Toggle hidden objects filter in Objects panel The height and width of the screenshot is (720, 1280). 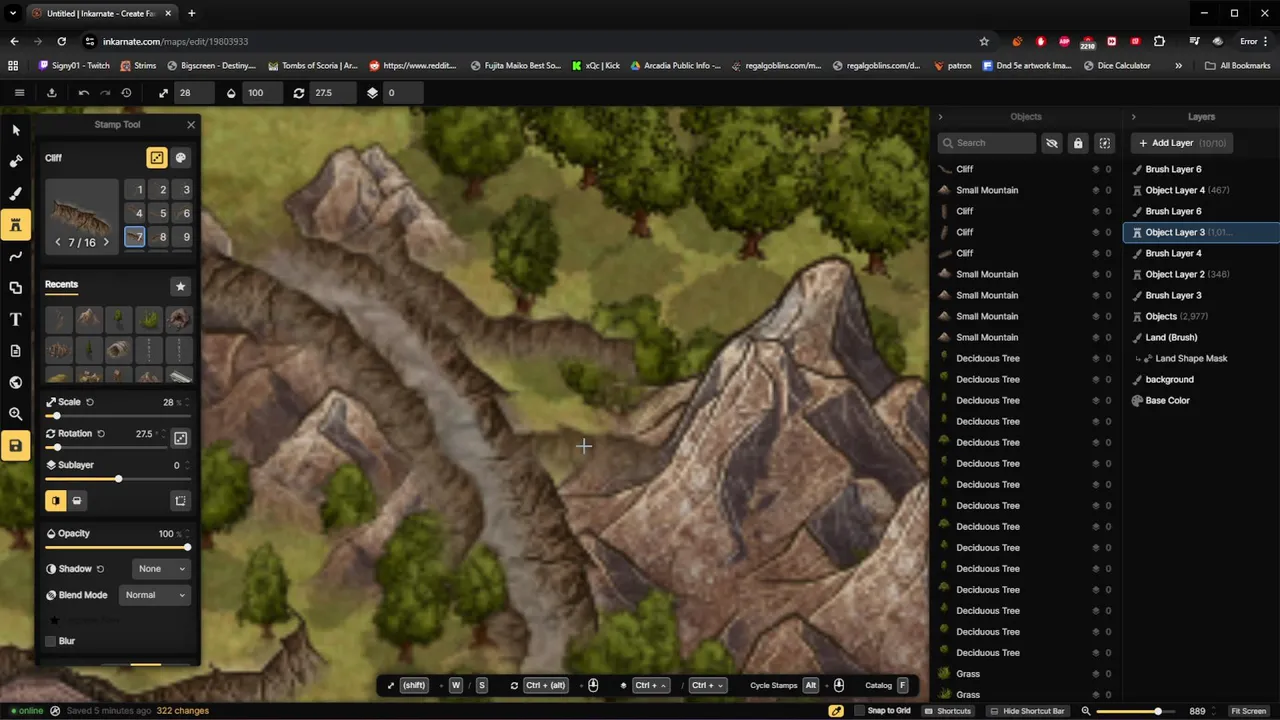[x=1051, y=143]
